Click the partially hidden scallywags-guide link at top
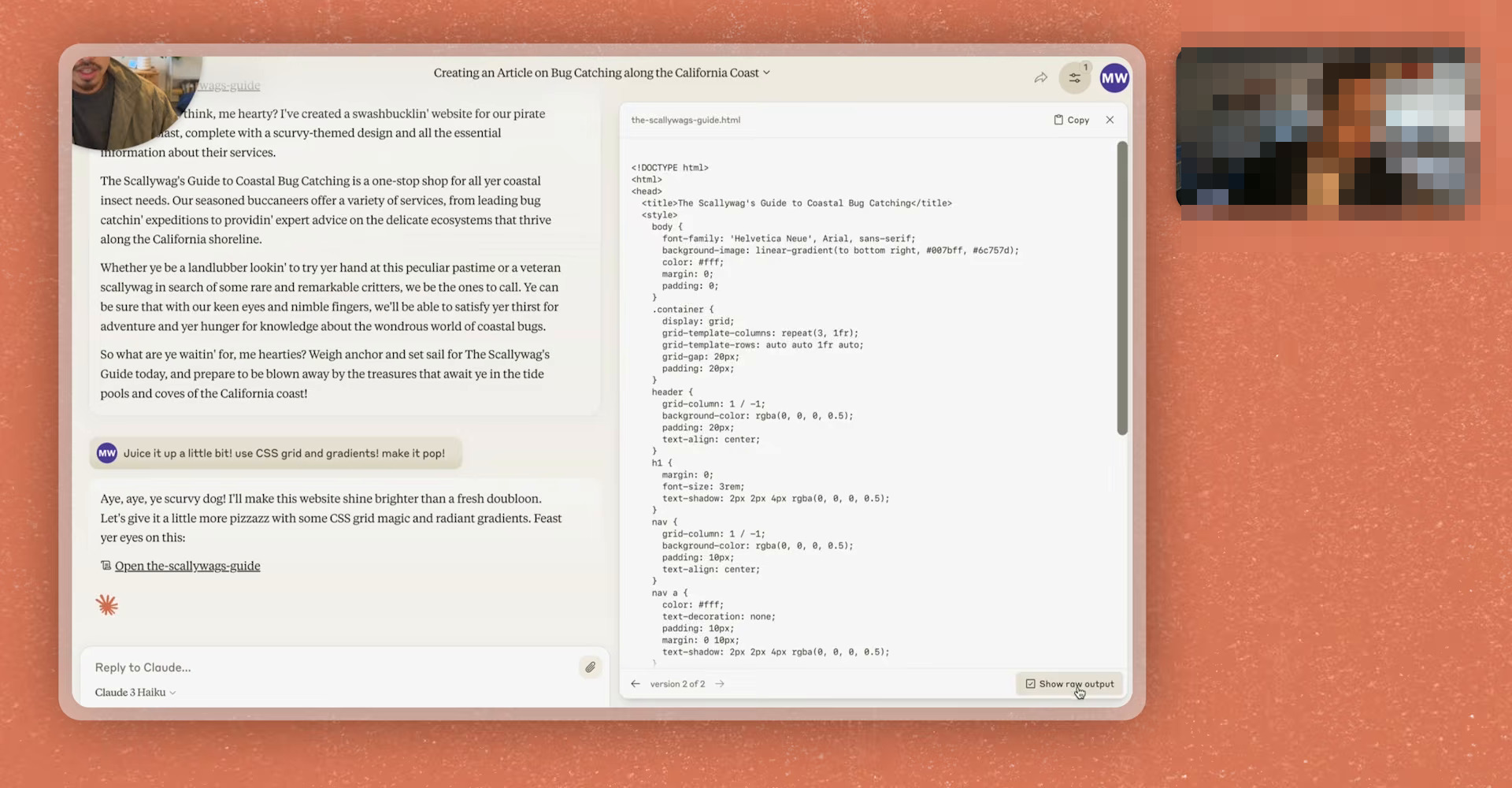This screenshot has height=788, width=1512. point(230,85)
